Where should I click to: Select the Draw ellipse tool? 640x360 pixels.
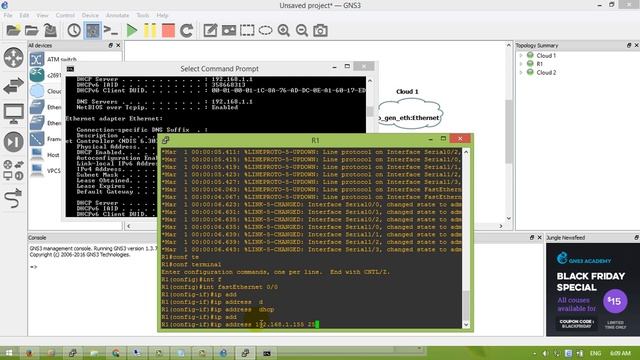(265, 30)
